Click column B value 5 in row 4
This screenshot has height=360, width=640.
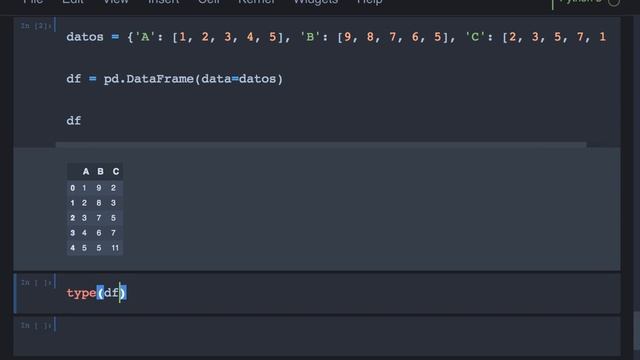(99, 248)
